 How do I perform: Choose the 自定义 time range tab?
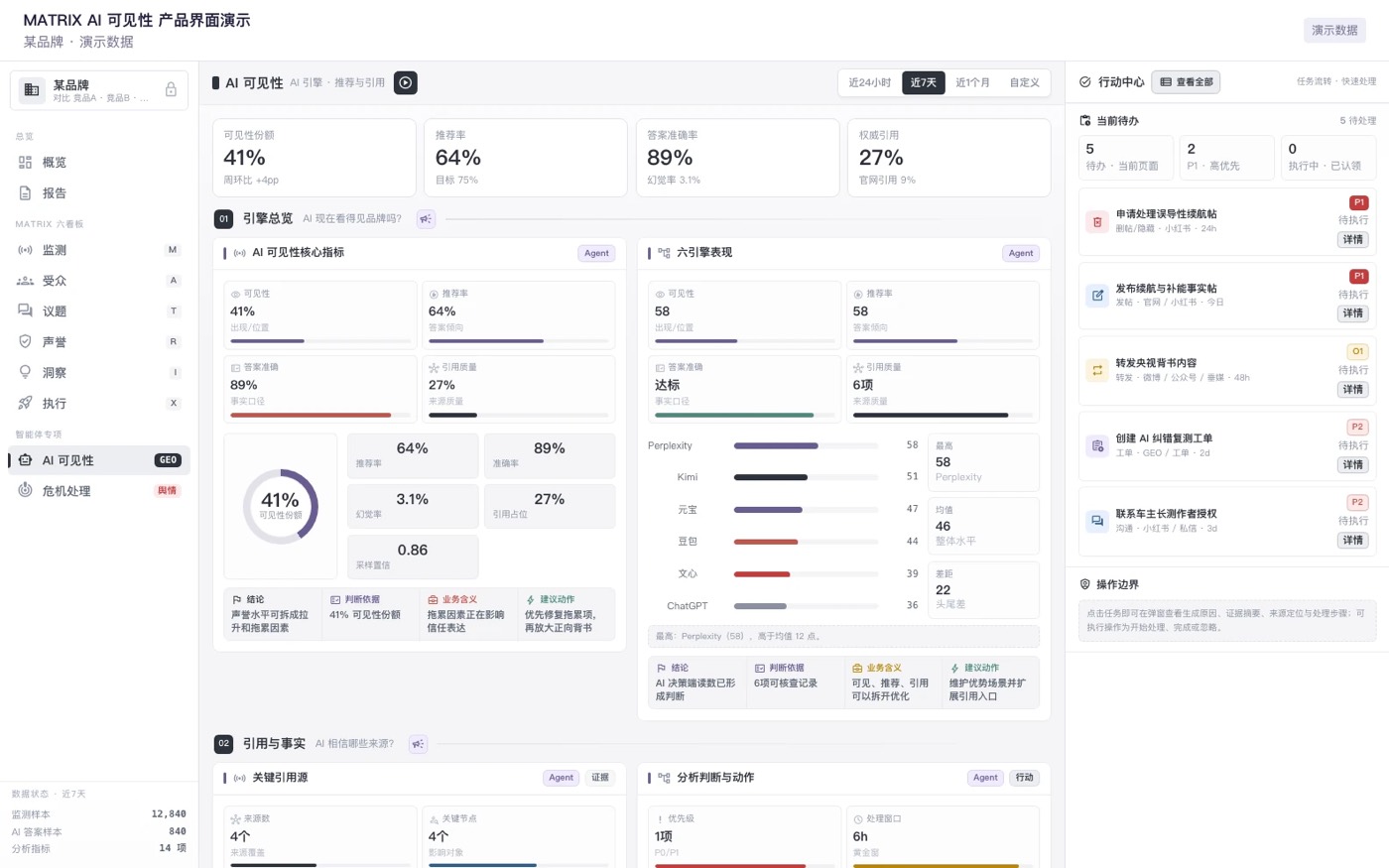click(1024, 82)
